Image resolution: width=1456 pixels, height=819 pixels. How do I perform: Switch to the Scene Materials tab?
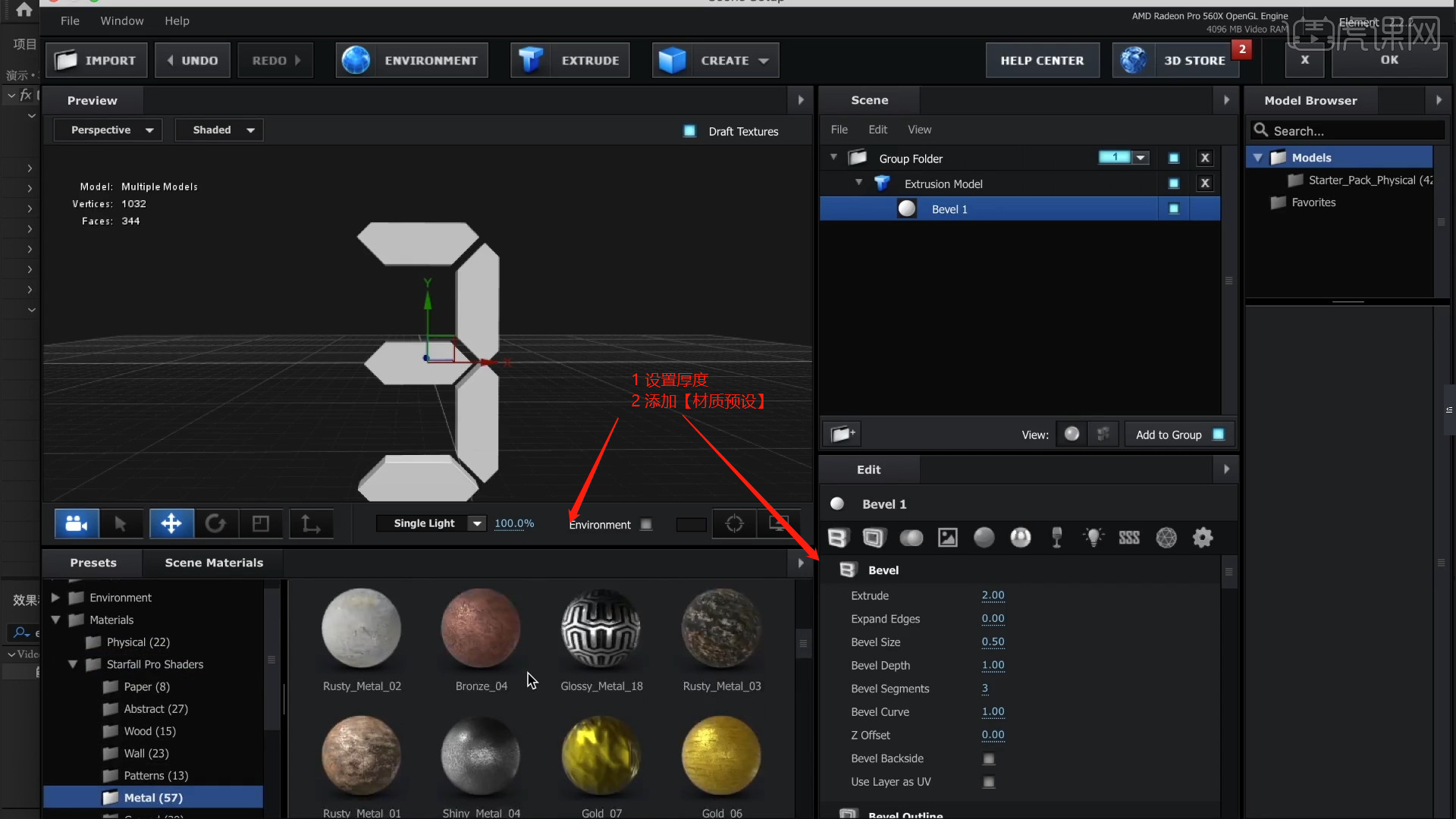click(214, 563)
